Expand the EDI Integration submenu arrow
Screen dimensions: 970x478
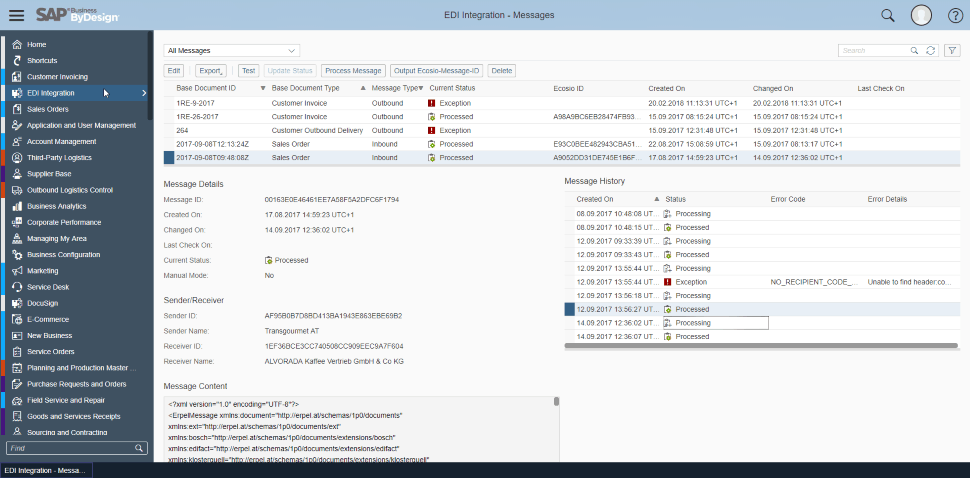point(144,93)
